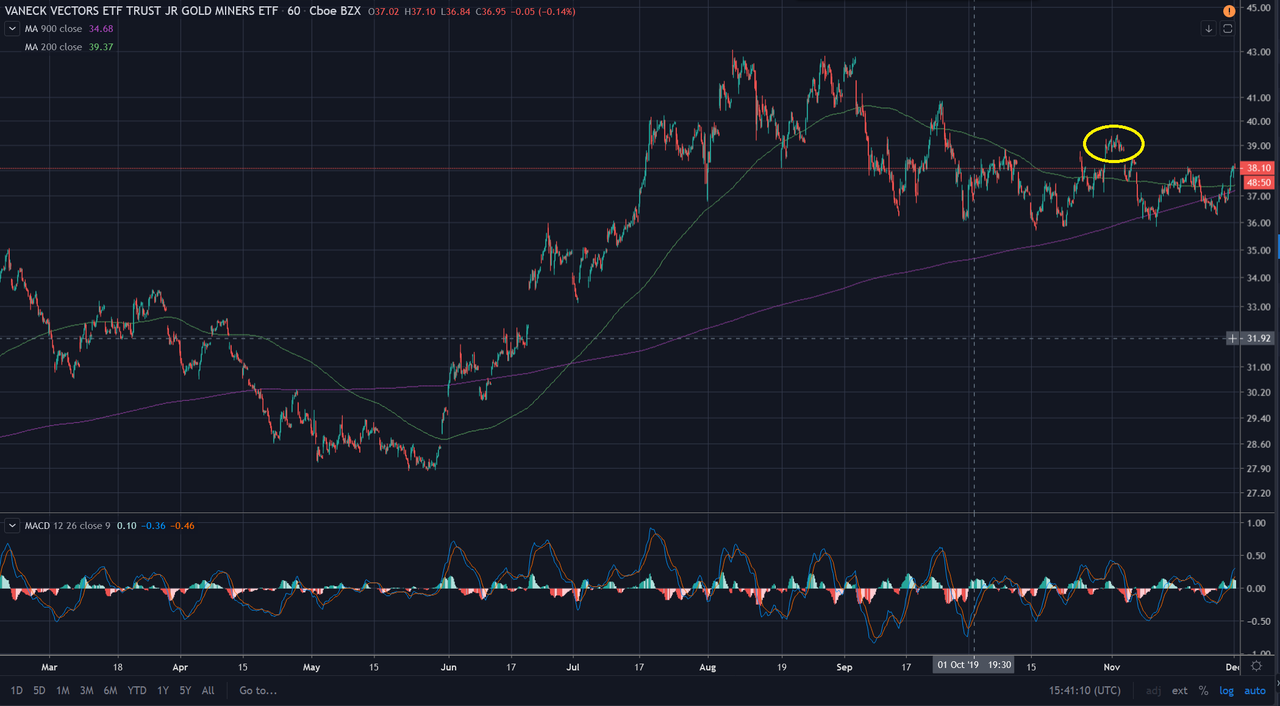
Task: Toggle auto scale
Action: [1255, 691]
